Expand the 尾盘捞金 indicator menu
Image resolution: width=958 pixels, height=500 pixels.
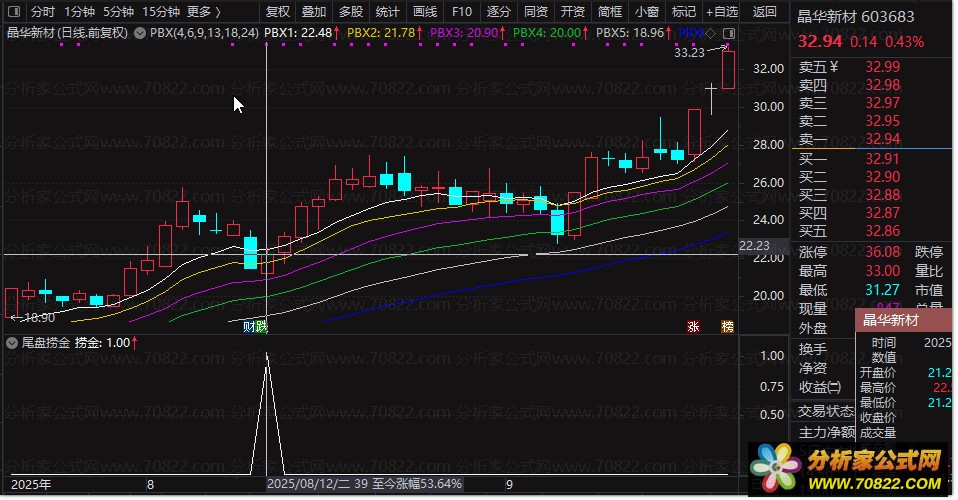click(11, 342)
